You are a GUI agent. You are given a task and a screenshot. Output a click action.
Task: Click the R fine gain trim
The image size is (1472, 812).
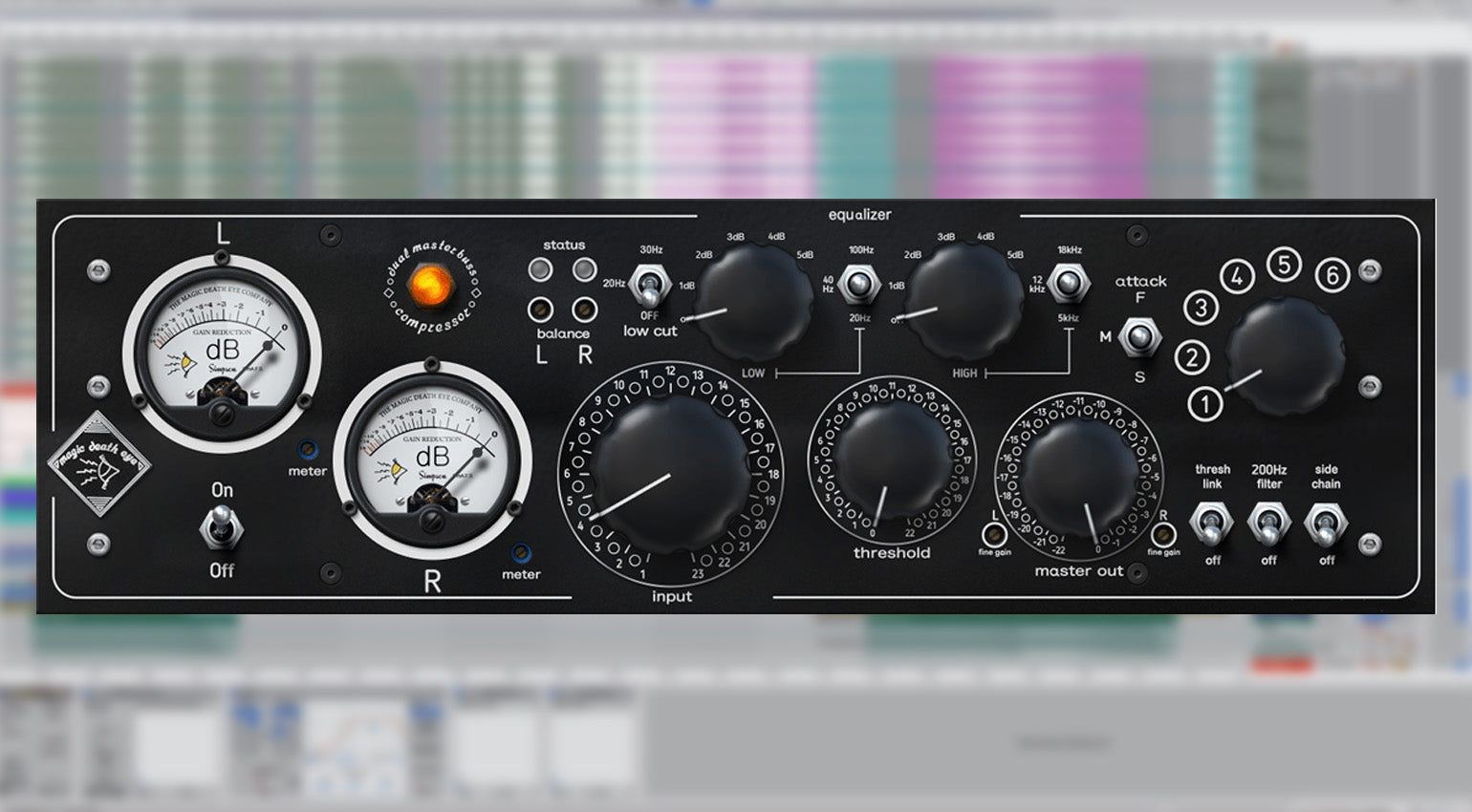coord(1163,532)
